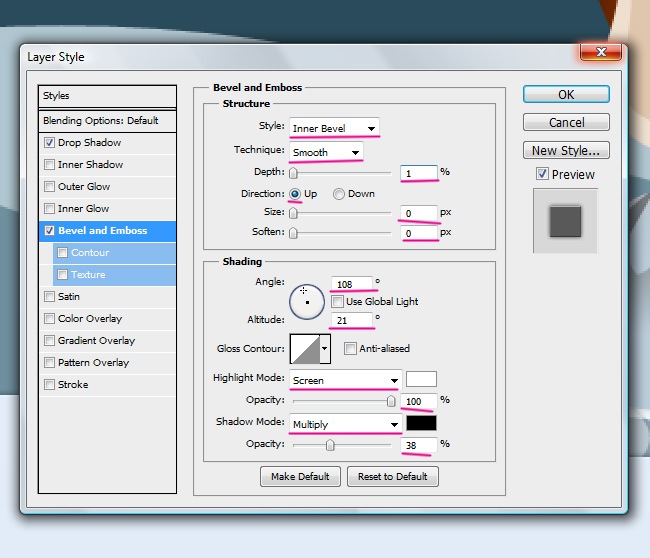
Task: Select the Down direction radio button
Action: tap(340, 194)
